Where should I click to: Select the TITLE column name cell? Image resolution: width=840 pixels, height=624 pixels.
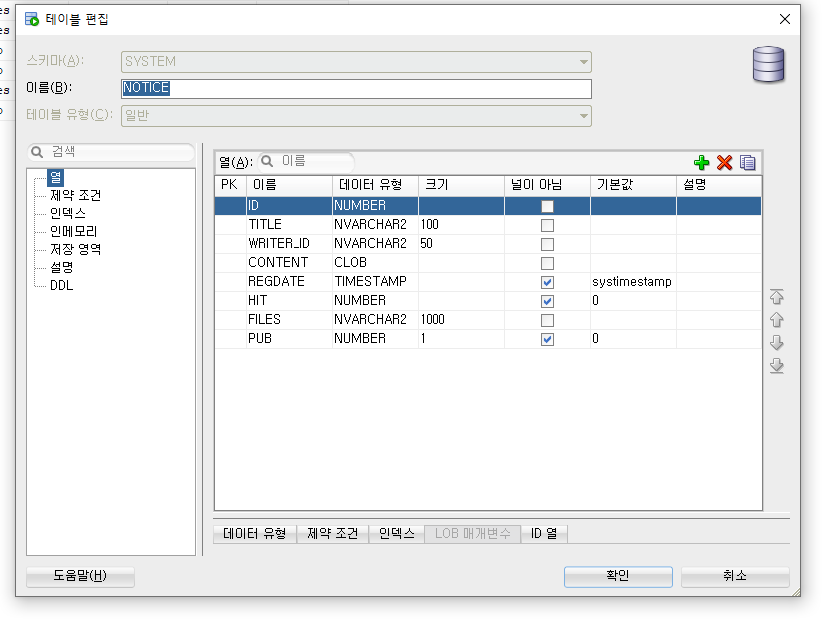pos(289,224)
